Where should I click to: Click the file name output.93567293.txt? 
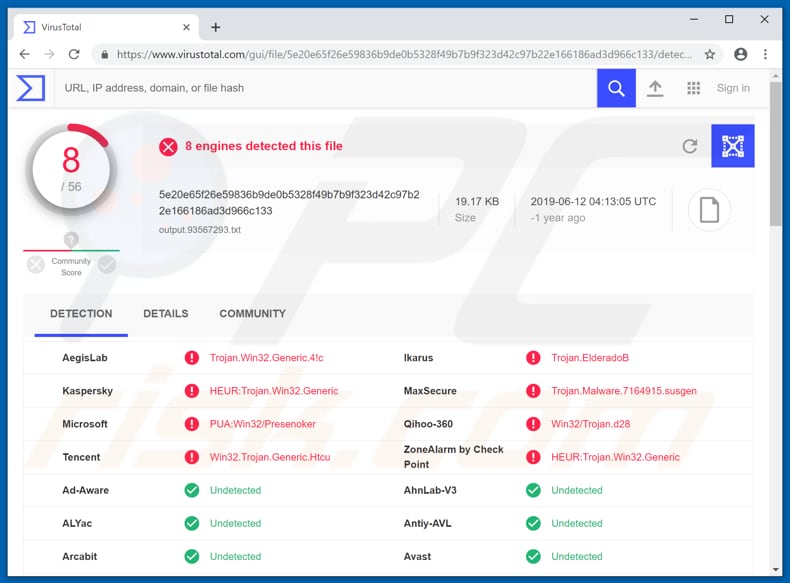(x=200, y=230)
